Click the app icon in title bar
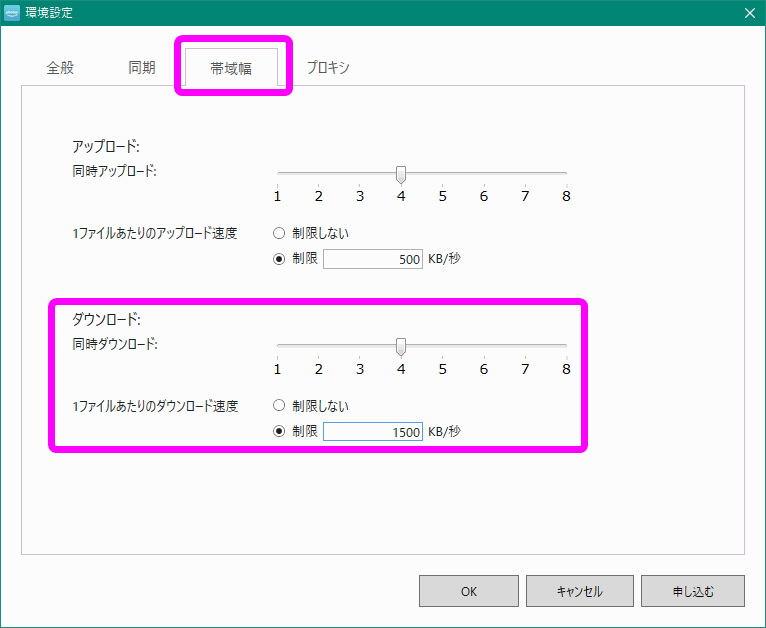Viewport: 766px width, 628px height. [x=12, y=13]
